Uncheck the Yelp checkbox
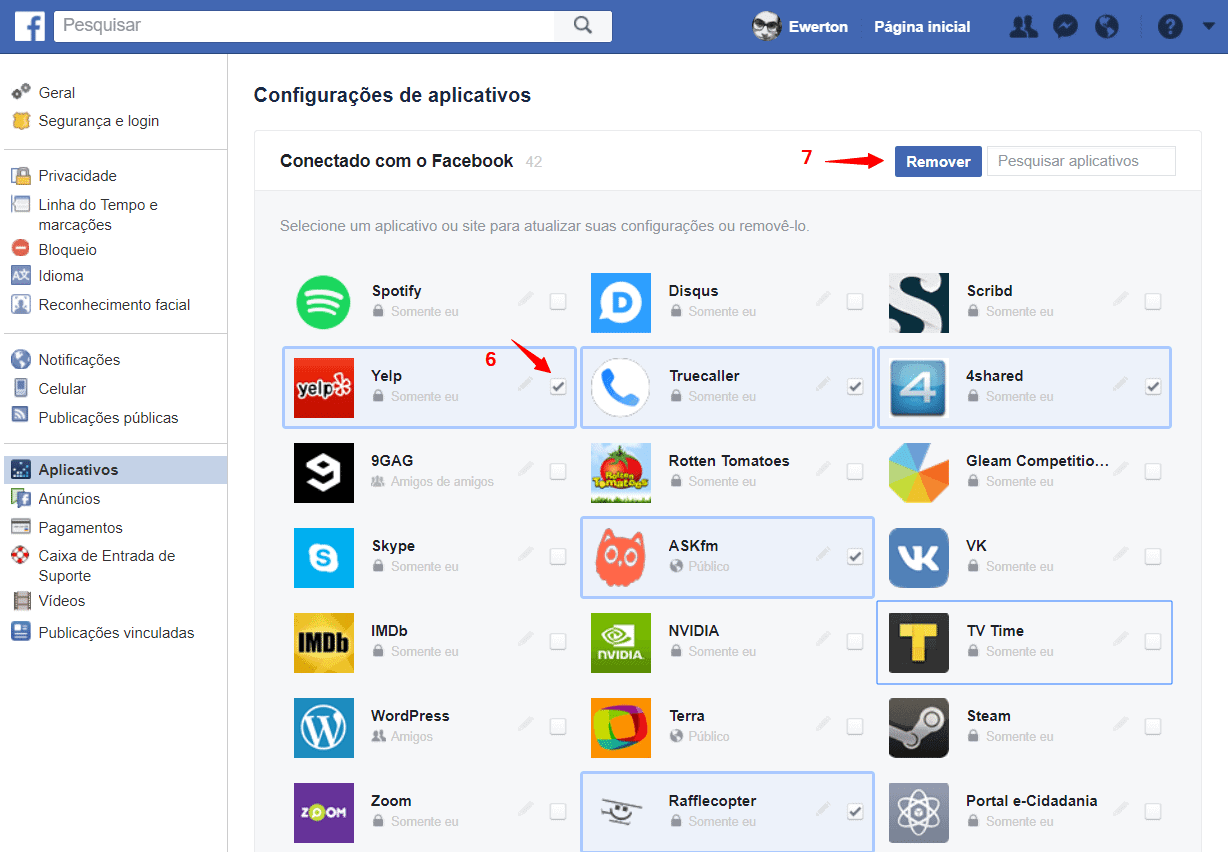1228x852 pixels. pos(558,386)
